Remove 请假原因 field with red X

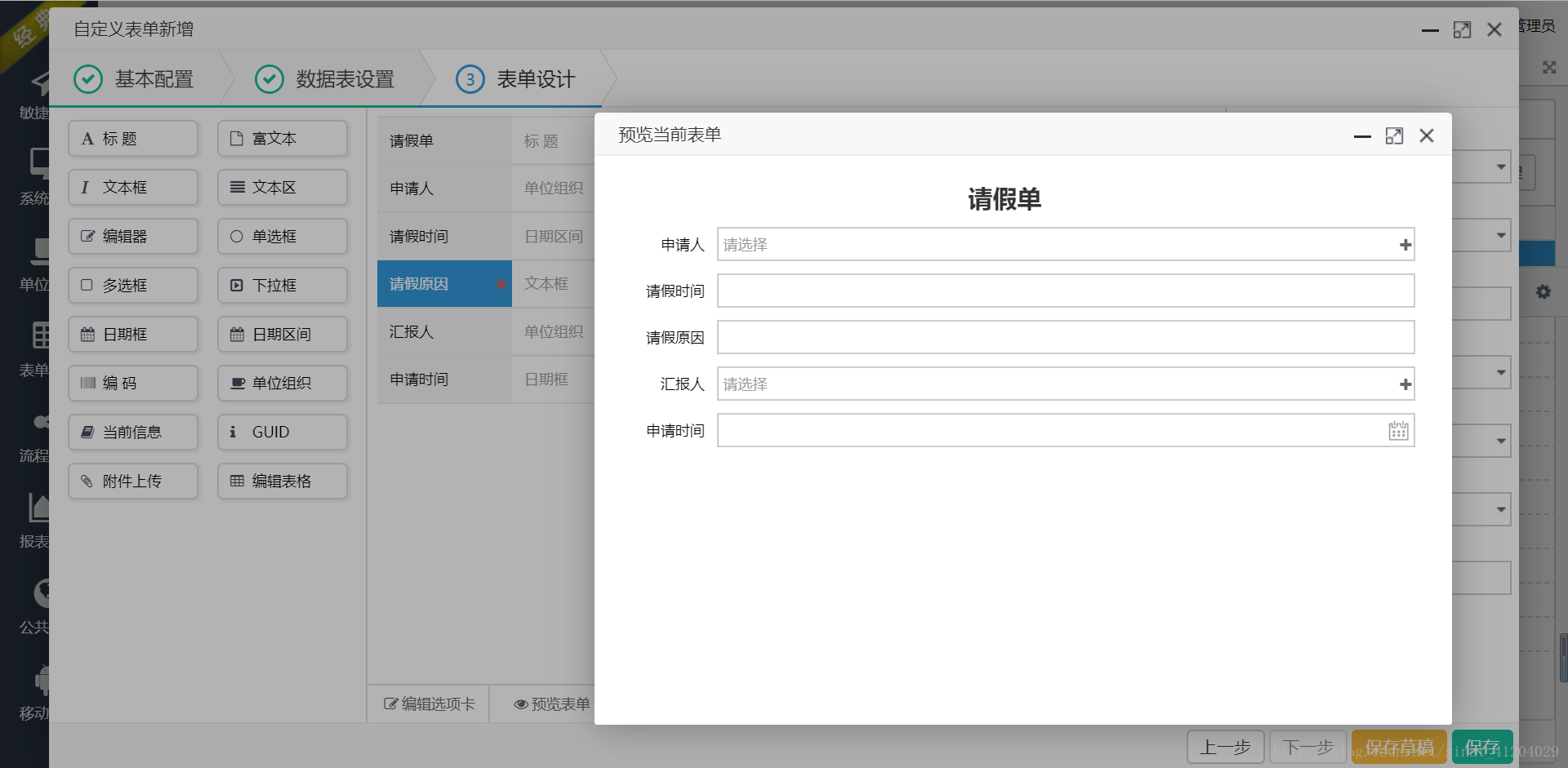click(x=501, y=284)
